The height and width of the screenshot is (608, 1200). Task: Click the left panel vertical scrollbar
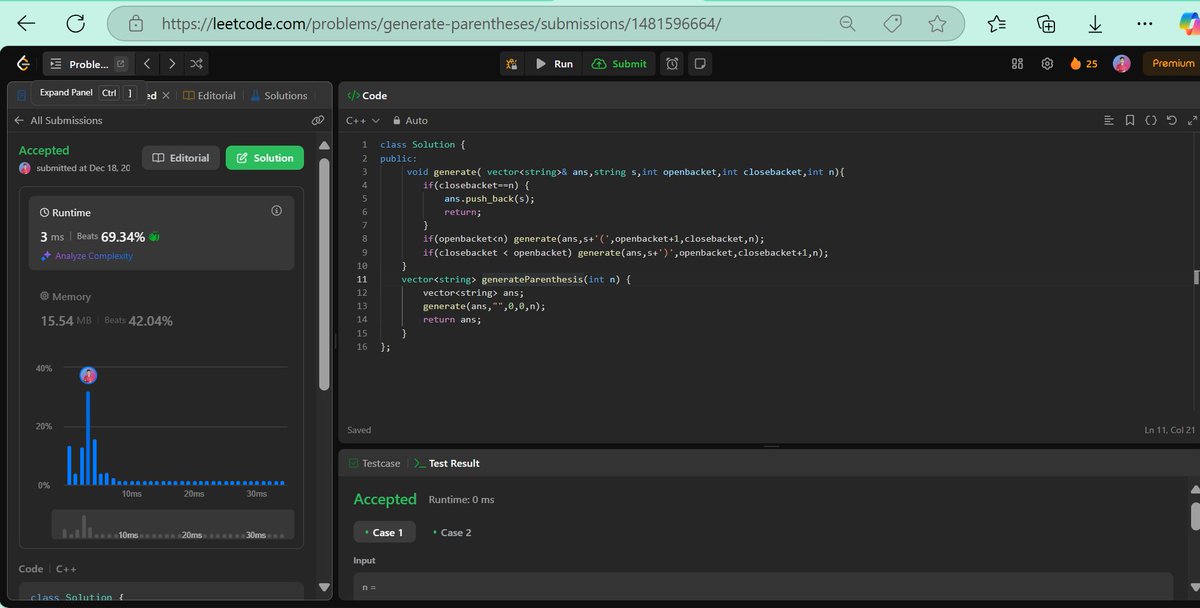(323, 274)
